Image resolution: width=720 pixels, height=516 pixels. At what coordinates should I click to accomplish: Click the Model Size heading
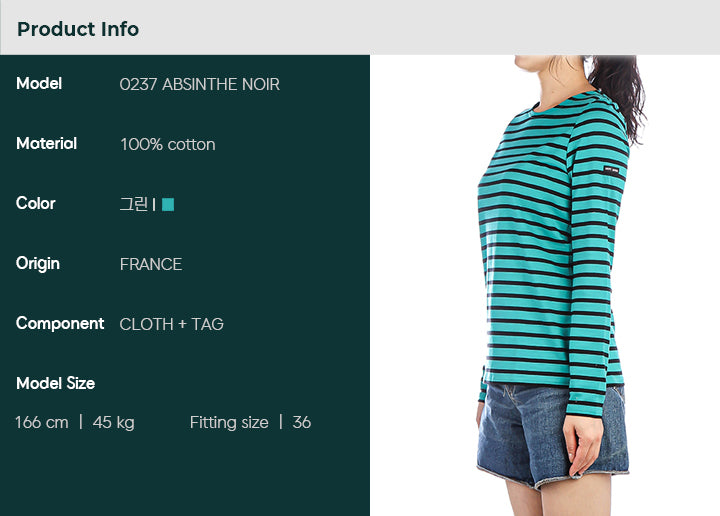pyautogui.click(x=56, y=383)
